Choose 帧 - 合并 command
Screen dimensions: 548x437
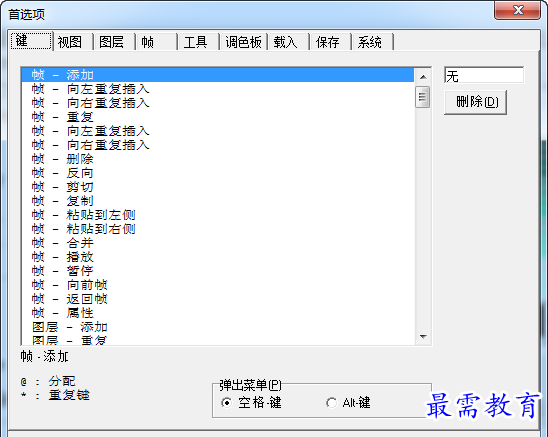[x=218, y=243]
